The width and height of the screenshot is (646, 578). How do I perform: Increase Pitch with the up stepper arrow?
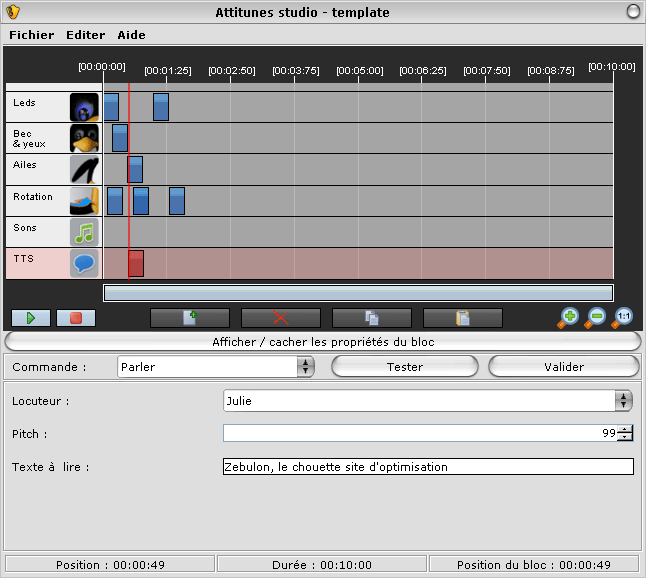pos(625,429)
